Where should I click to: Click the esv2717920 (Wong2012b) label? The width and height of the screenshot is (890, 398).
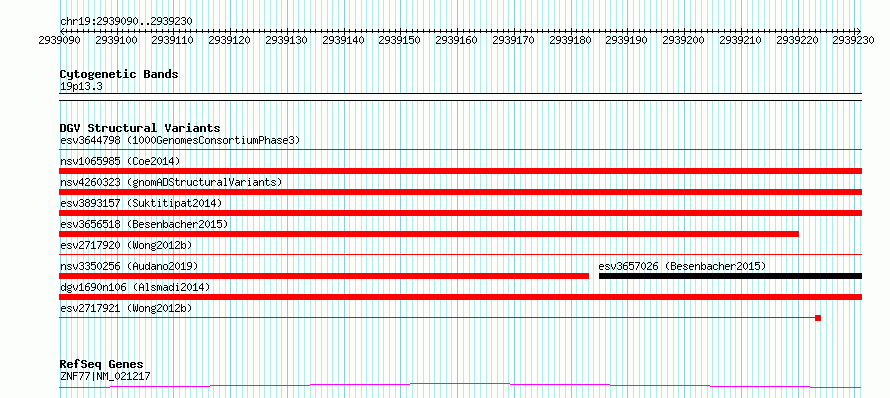point(126,245)
